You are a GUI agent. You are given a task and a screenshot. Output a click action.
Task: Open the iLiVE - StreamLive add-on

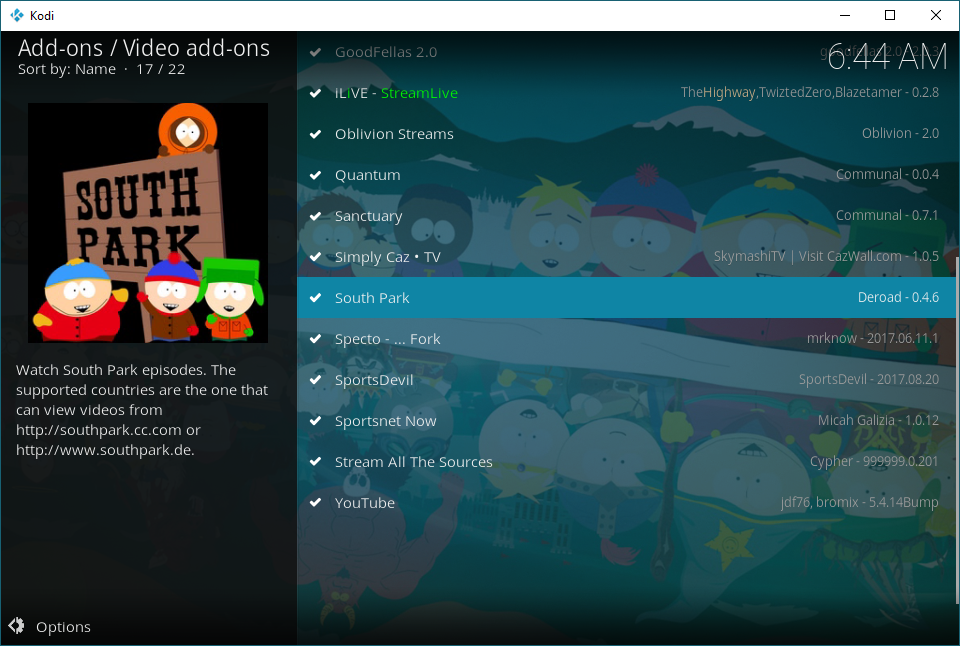click(x=626, y=93)
